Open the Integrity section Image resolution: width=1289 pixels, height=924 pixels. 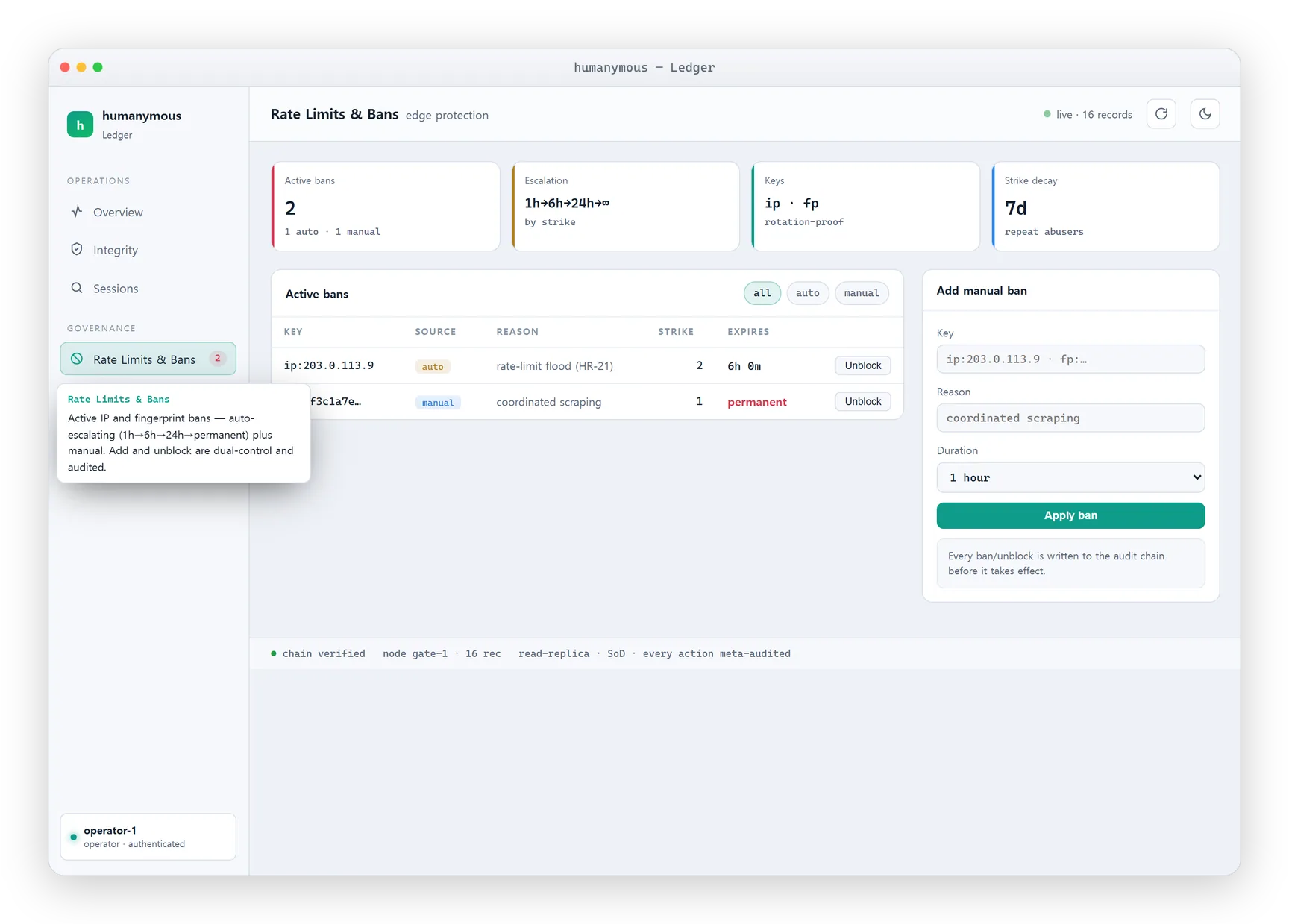[148, 250]
